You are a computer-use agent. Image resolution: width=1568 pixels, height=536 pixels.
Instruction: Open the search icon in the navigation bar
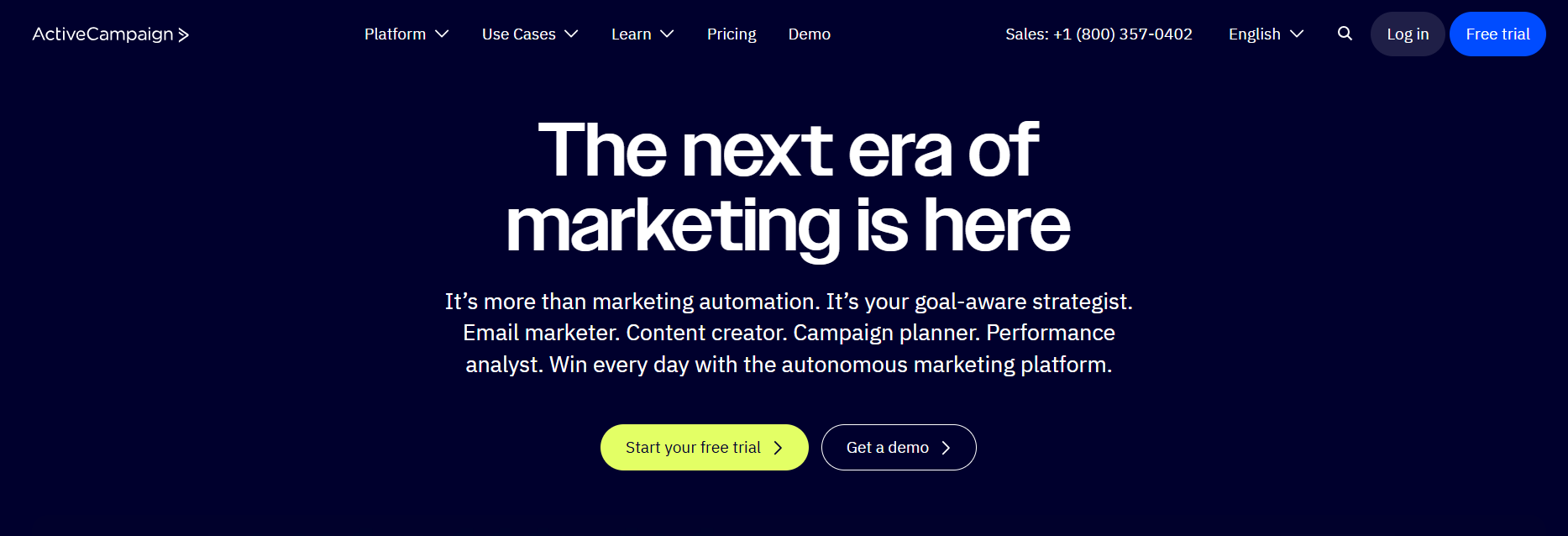[1345, 34]
